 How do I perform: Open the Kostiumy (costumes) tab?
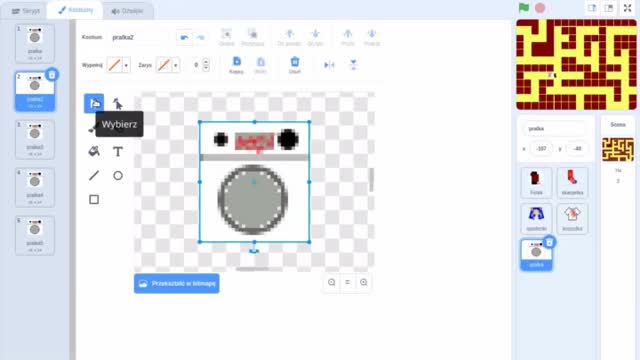point(76,10)
